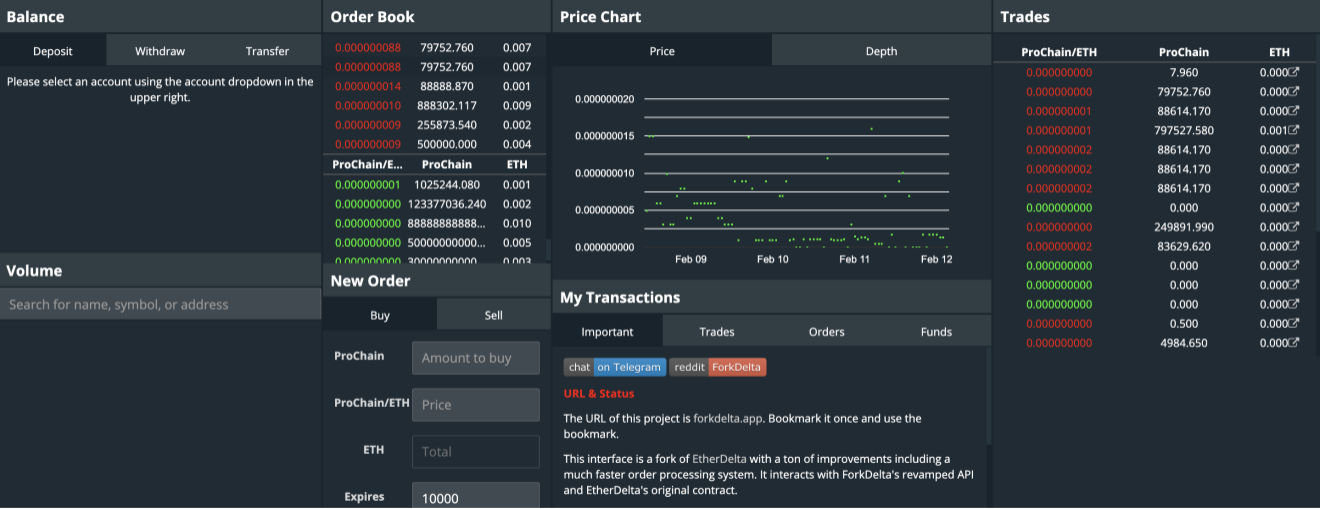Open external link icon for 7.960 trade
The height and width of the screenshot is (509, 1320).
point(1293,73)
